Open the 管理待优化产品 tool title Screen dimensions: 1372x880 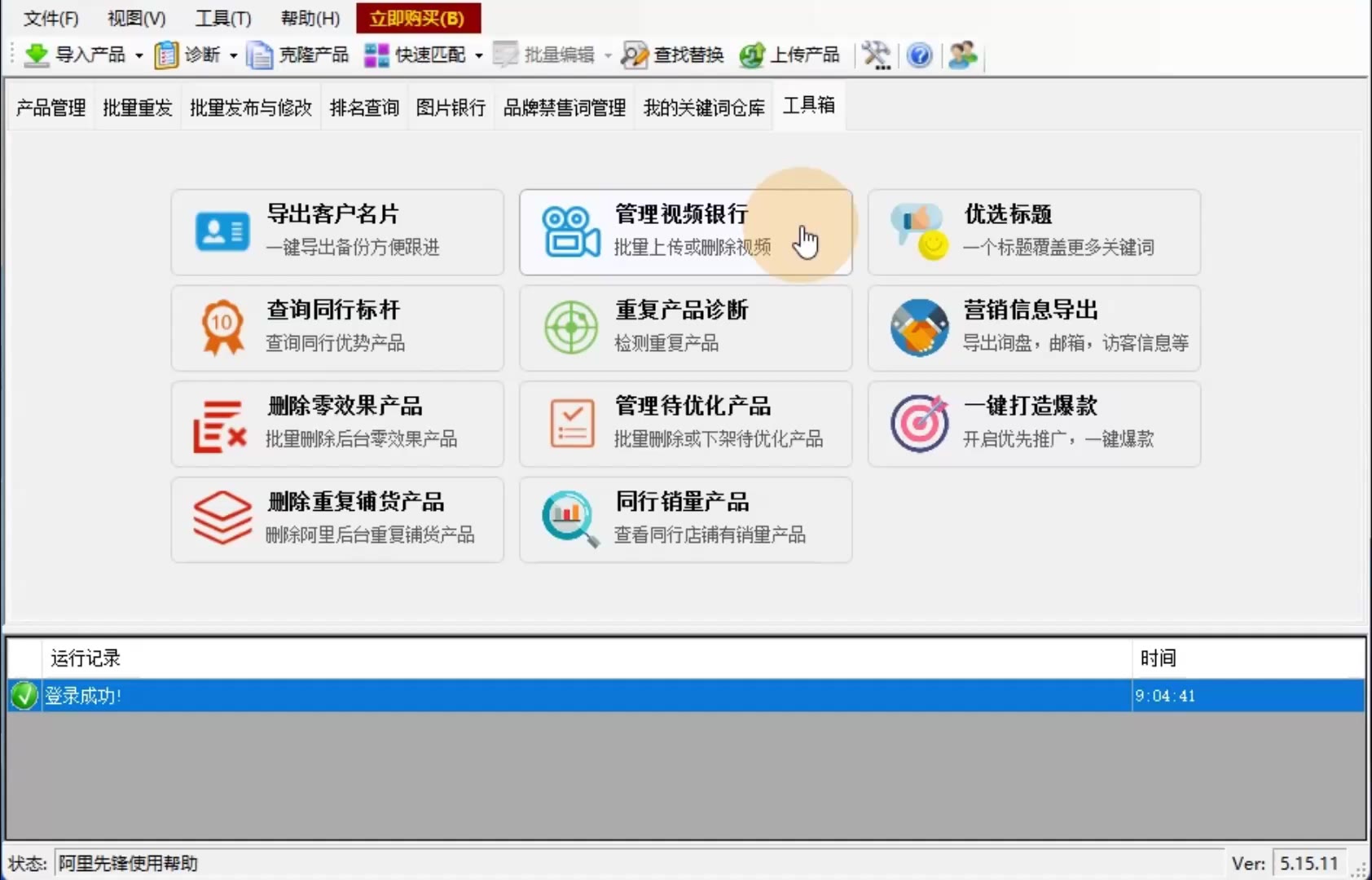[693, 406]
